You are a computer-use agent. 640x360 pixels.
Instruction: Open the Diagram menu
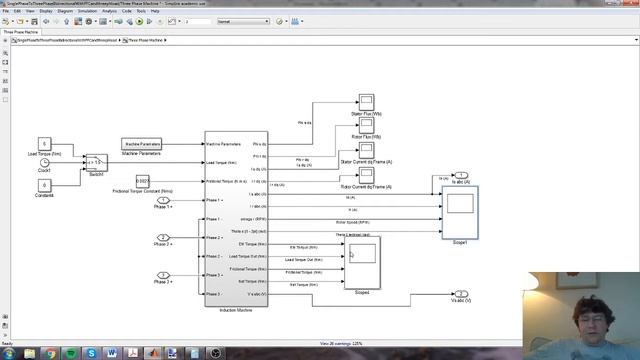click(65, 11)
